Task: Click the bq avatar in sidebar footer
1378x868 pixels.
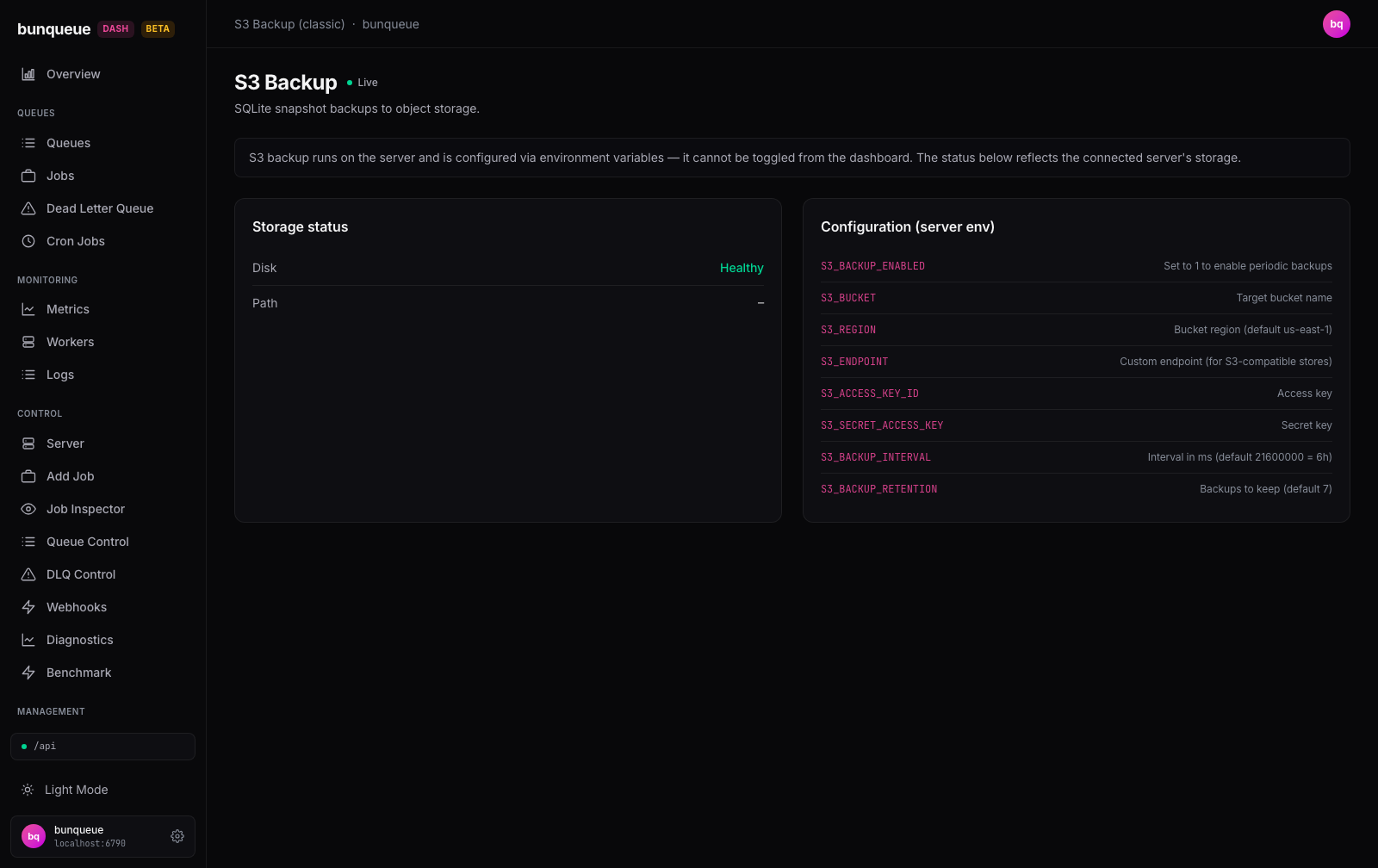Action: [34, 836]
